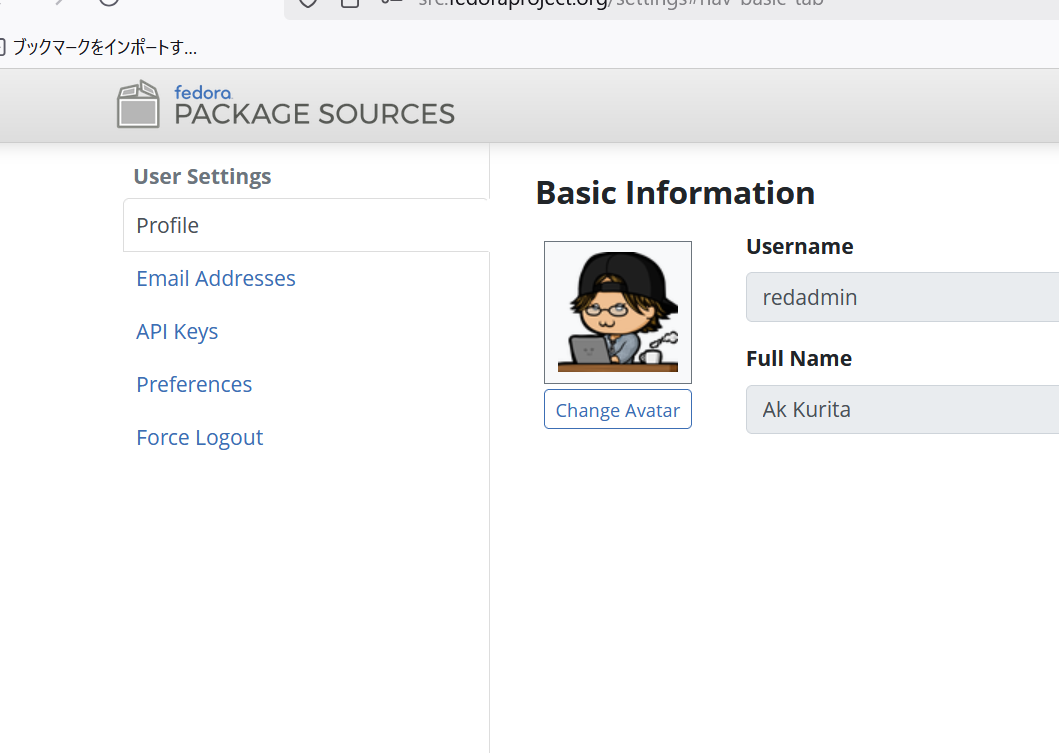Click the browser address bar URL
Screen dimensions: 1059x753
click(x=620, y=3)
